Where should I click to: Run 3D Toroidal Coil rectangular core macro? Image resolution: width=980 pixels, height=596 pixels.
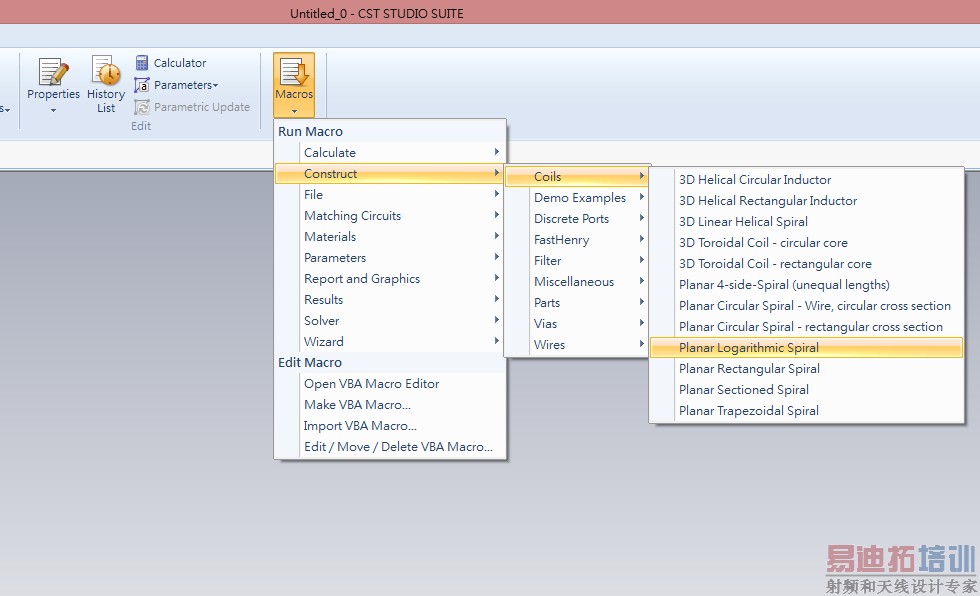(806, 264)
